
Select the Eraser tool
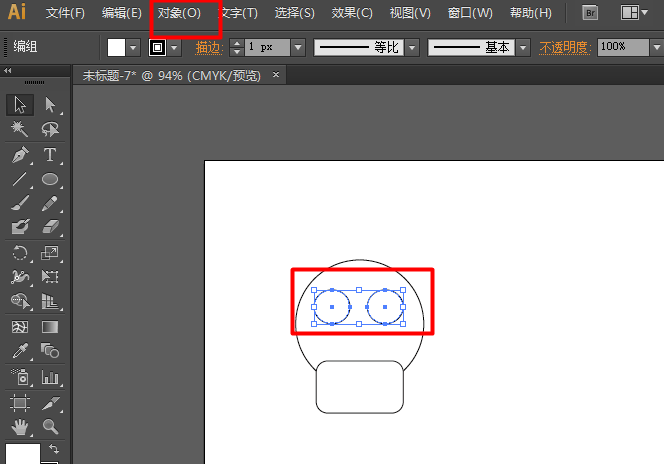pos(50,227)
